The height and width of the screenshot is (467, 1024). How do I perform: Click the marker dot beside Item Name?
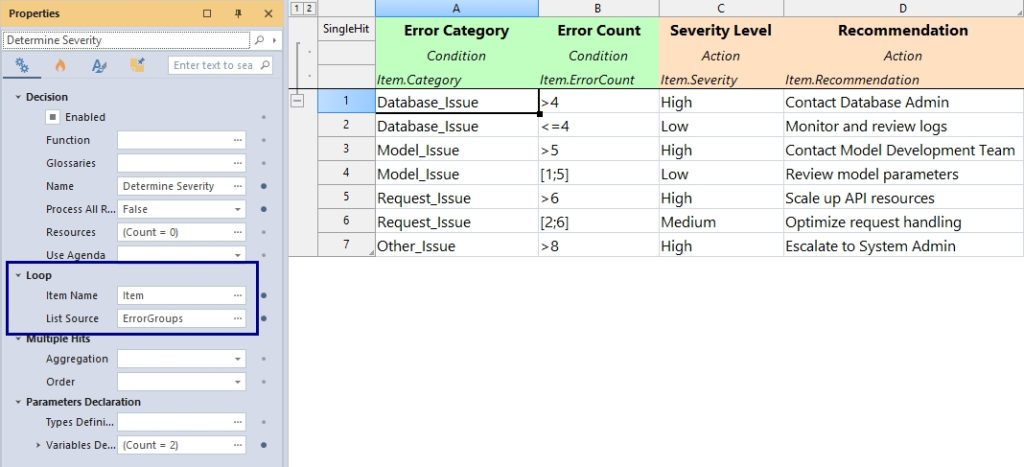264,296
